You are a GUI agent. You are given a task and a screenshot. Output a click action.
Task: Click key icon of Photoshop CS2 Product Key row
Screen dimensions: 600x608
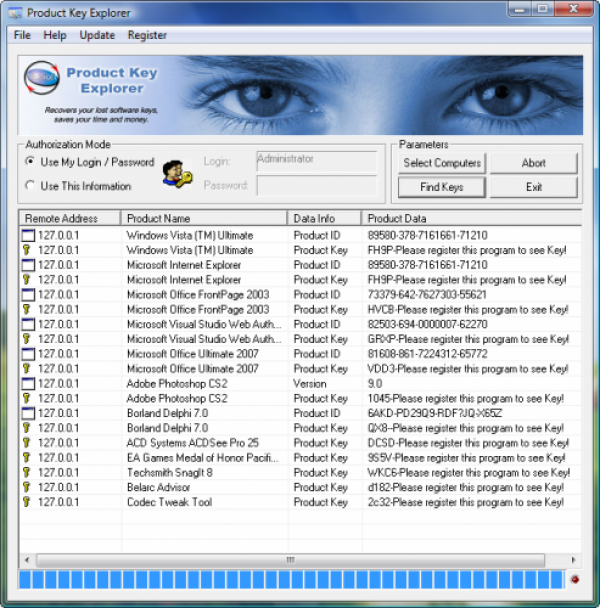click(x=26, y=398)
